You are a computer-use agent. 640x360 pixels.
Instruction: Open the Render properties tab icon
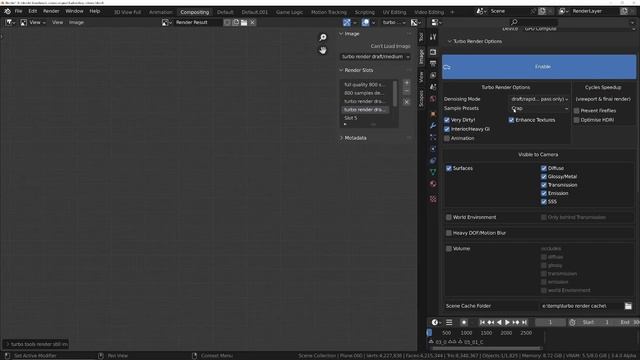pos(433,52)
